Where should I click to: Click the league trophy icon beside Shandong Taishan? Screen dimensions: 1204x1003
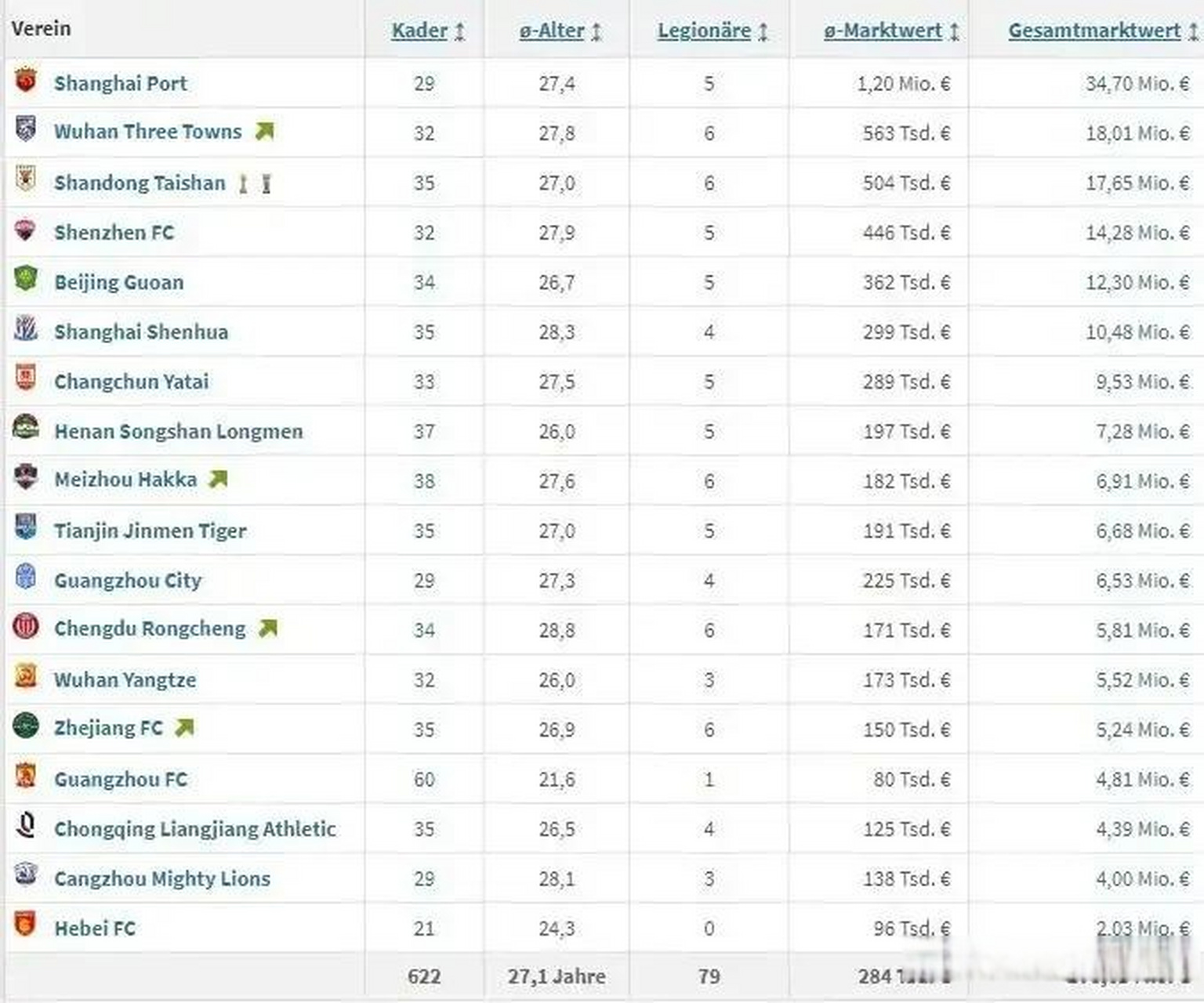coord(244,184)
